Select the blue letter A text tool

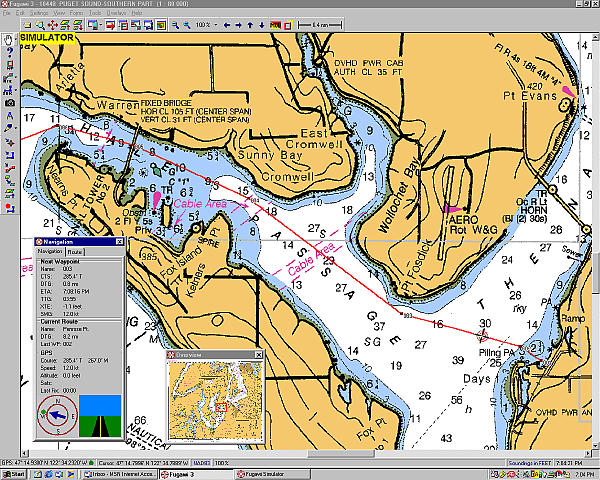pos(10,116)
